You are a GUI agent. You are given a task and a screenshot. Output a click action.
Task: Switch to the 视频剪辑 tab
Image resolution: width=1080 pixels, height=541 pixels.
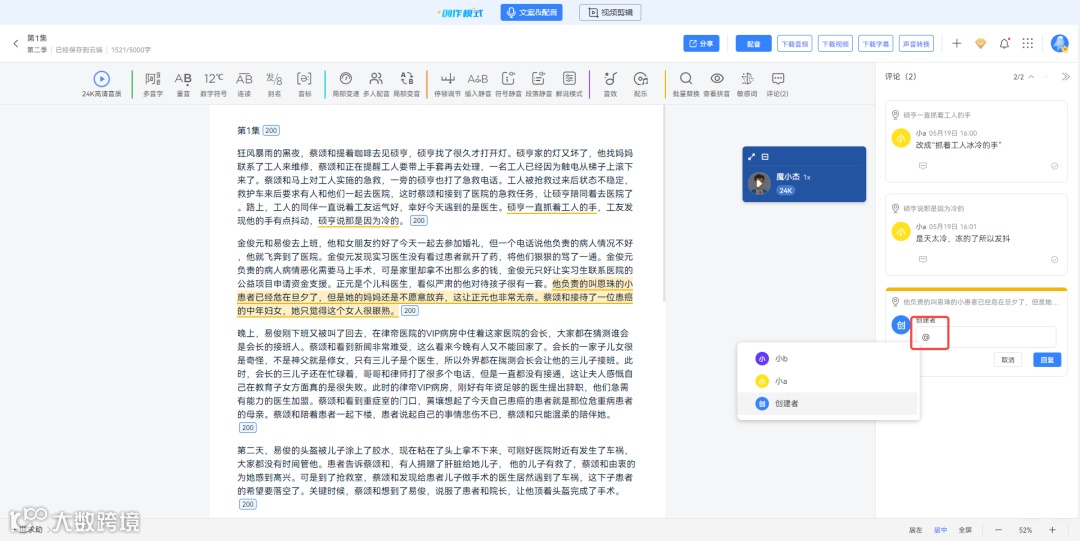(x=610, y=12)
